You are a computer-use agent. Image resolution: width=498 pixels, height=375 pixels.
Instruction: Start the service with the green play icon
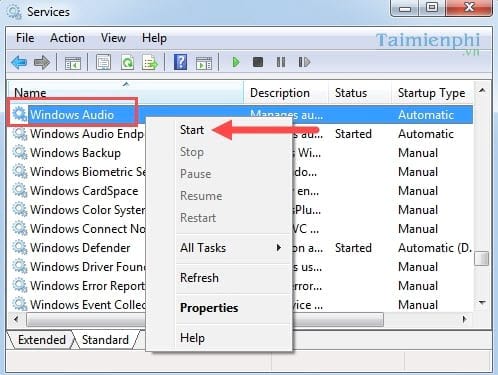pyautogui.click(x=236, y=62)
